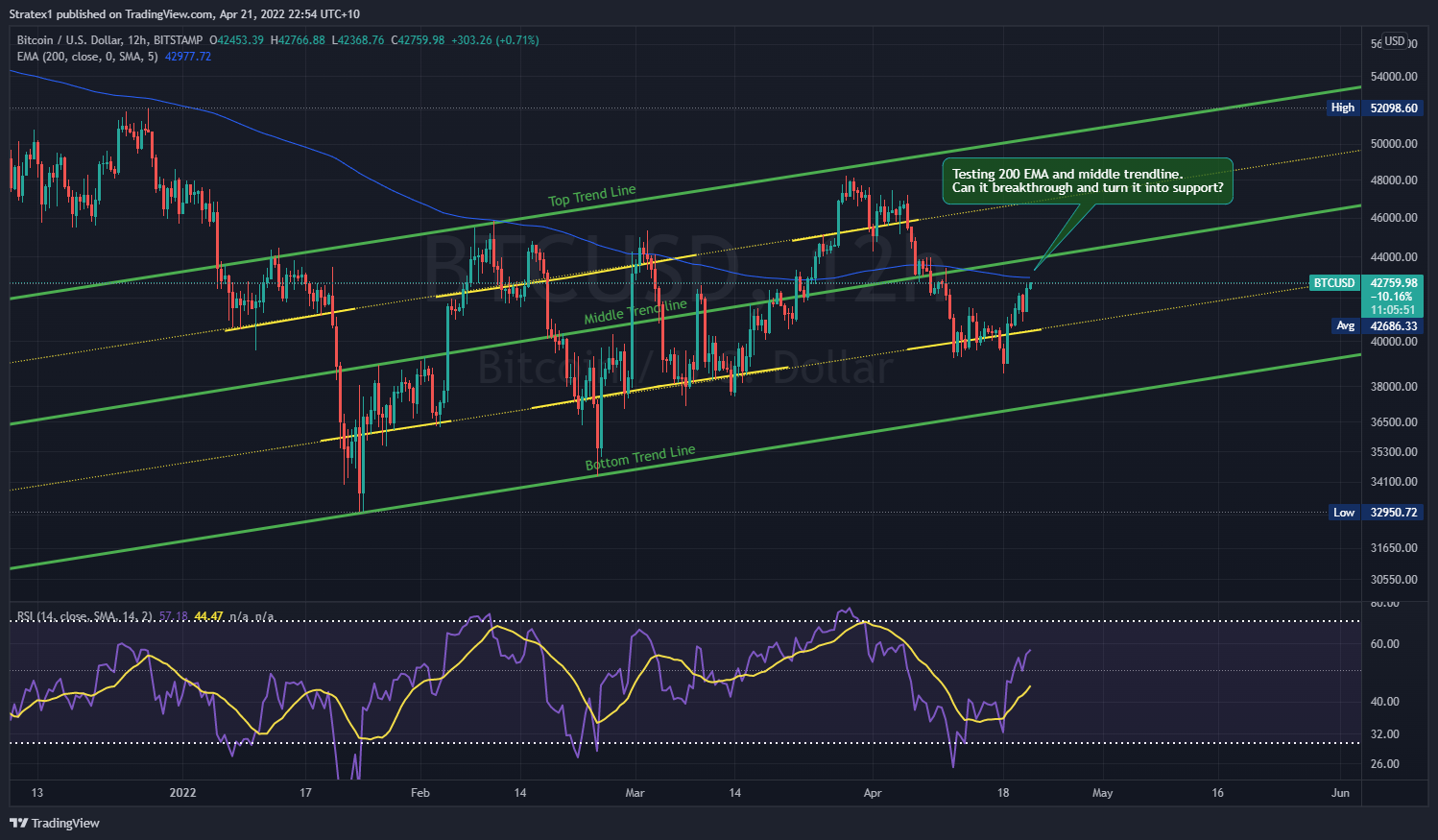Click 60.00 on the RSI scale
This screenshot has height=840, width=1438.
[1384, 644]
